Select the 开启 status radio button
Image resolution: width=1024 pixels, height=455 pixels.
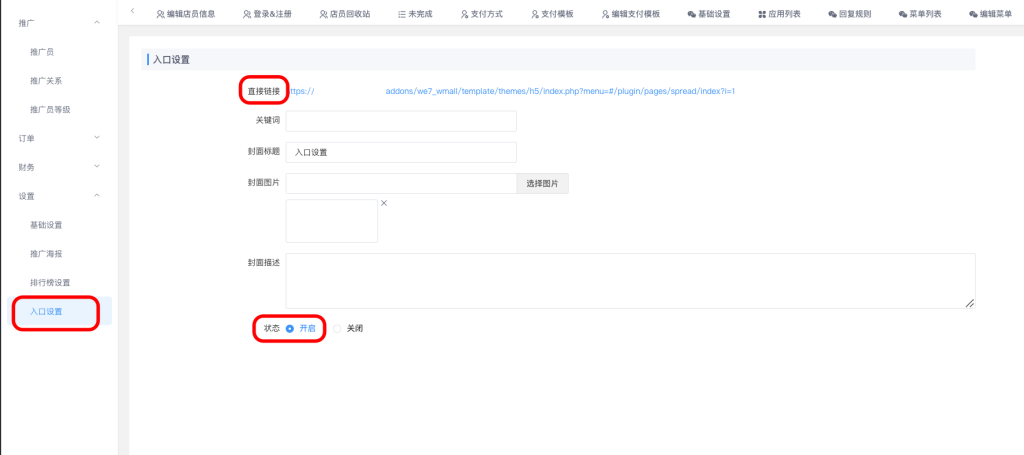(290, 328)
